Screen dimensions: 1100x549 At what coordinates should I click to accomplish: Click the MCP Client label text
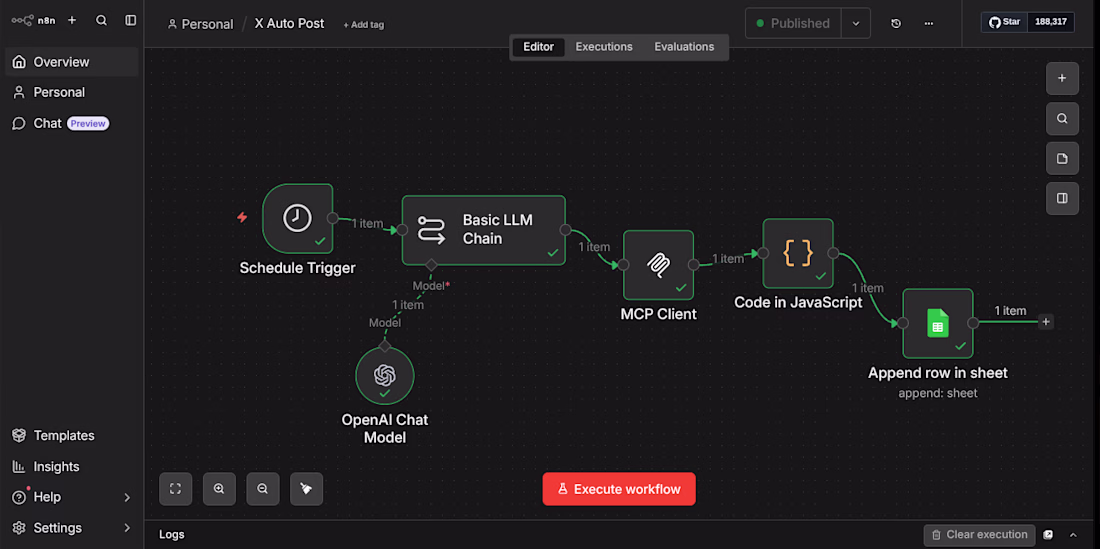[659, 314]
